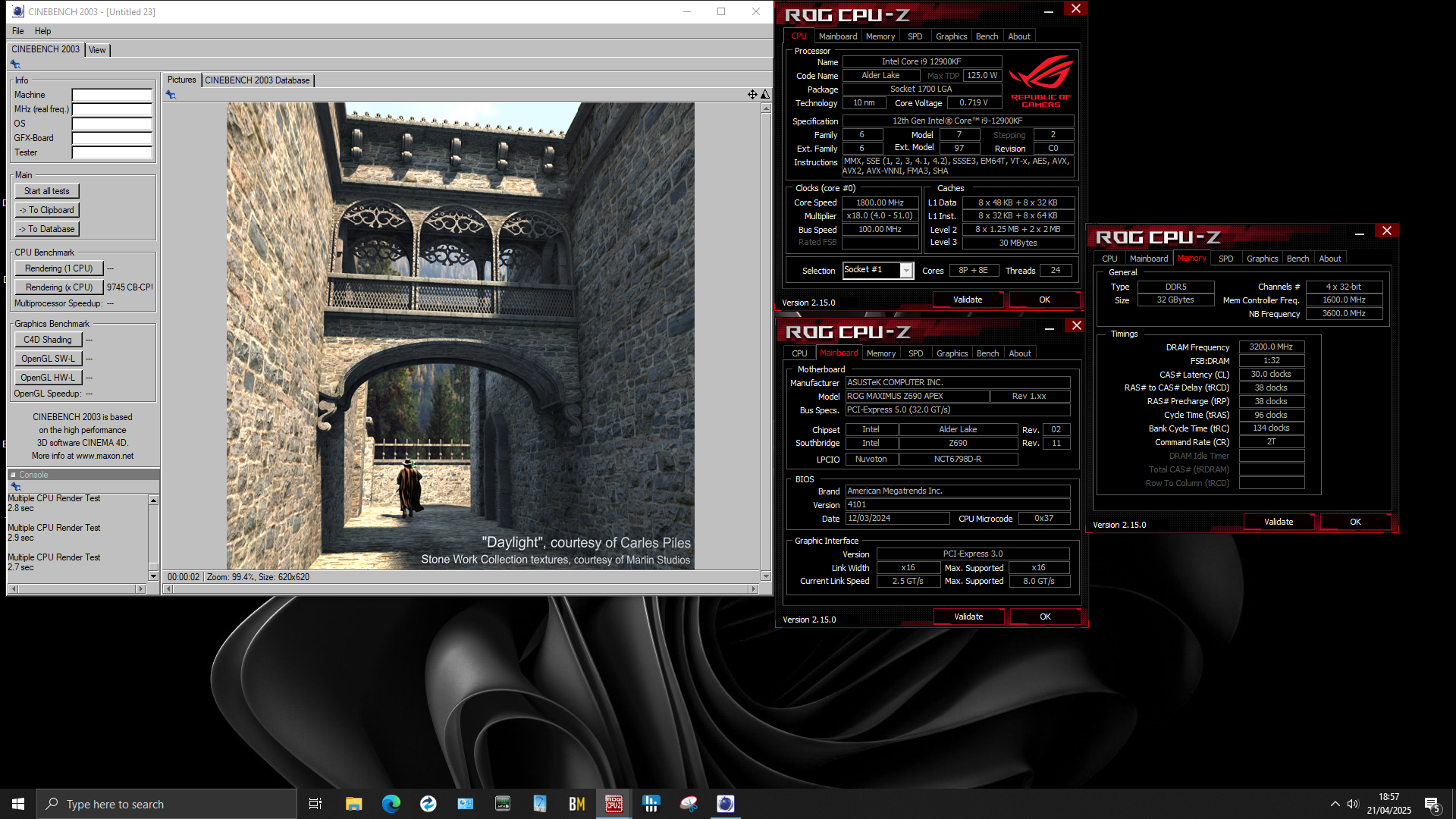1456x819 pixels.
Task: Click the Machine input field
Action: point(112,95)
